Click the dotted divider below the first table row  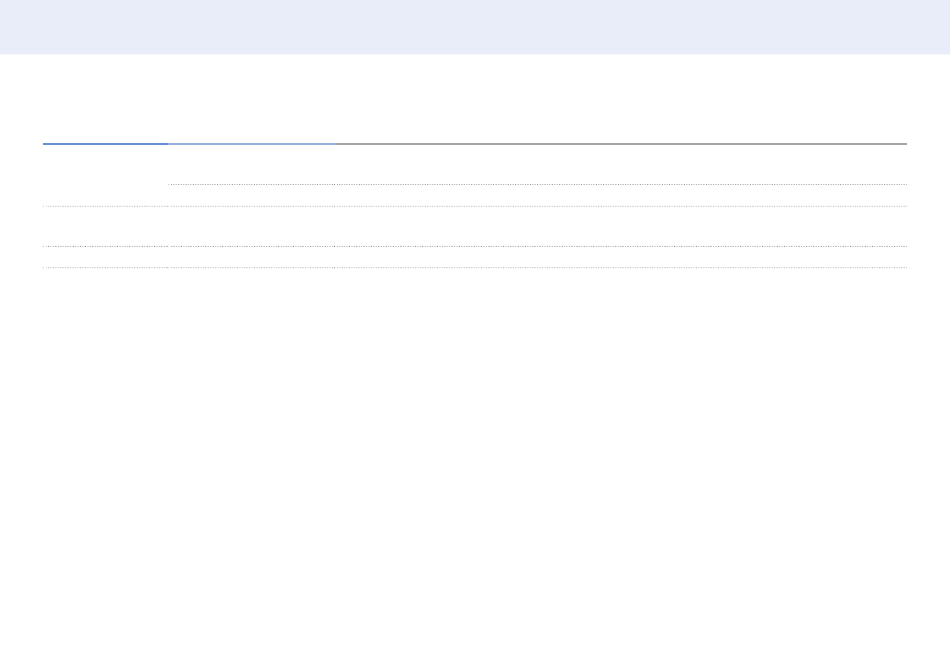click(x=537, y=184)
